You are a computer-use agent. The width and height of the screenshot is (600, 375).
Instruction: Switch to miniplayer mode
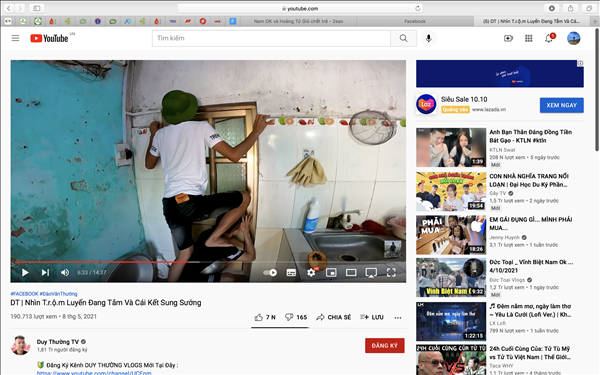[x=331, y=272]
